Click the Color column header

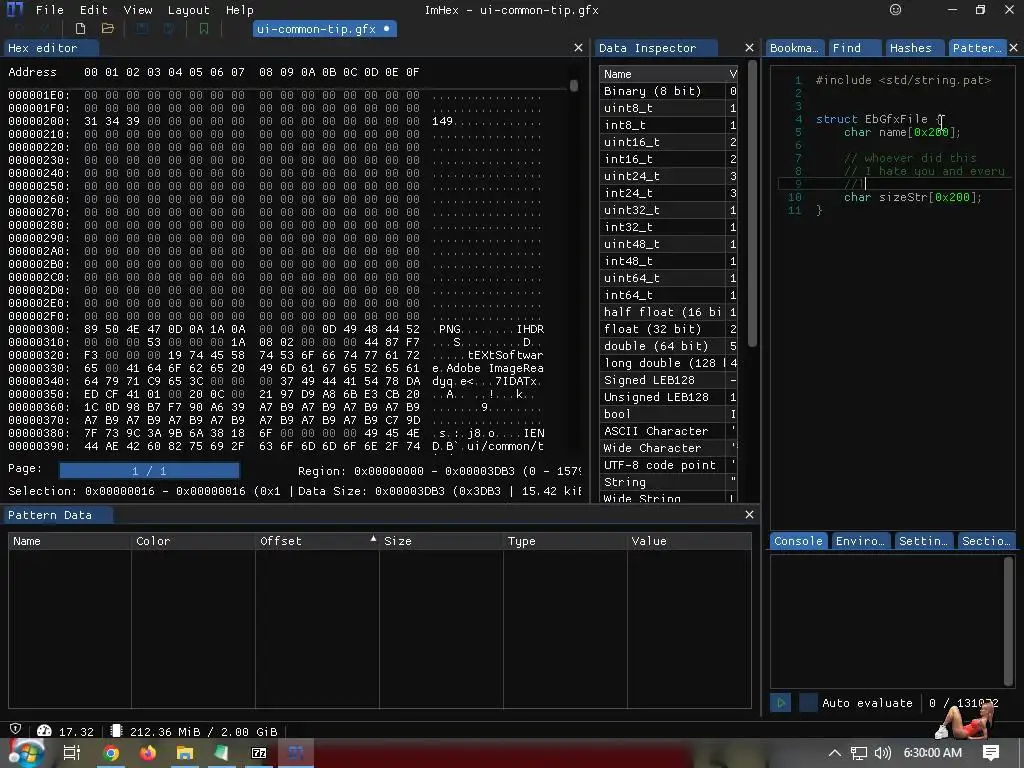coord(193,541)
